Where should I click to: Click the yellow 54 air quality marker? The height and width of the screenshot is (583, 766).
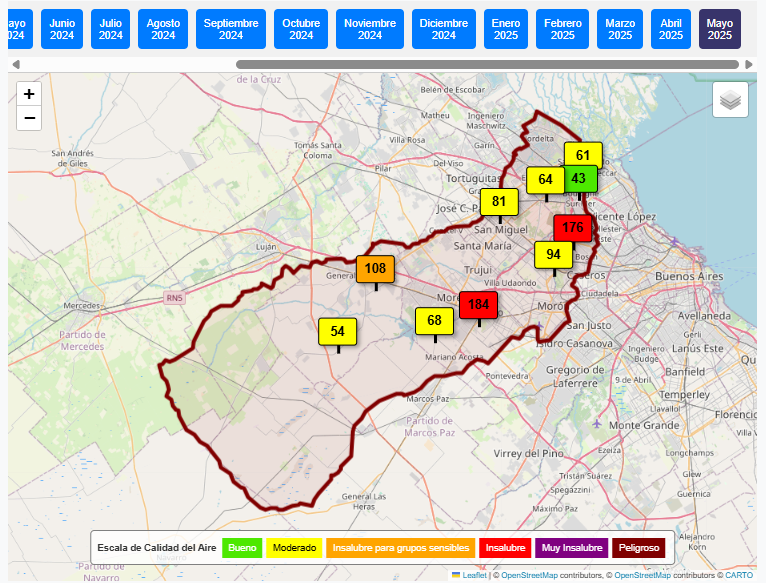[338, 332]
